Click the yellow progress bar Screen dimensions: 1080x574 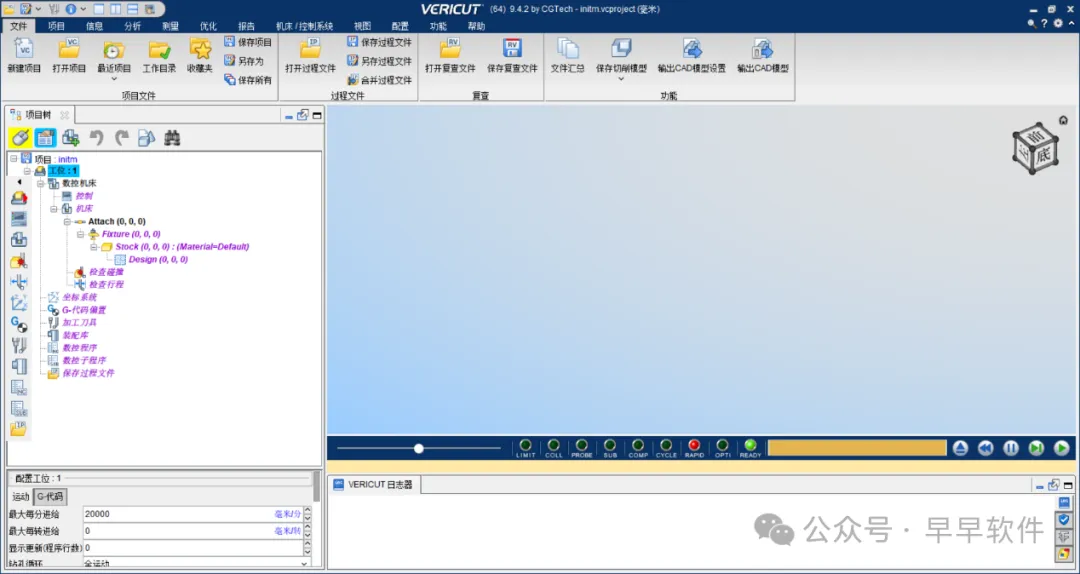click(x=857, y=448)
